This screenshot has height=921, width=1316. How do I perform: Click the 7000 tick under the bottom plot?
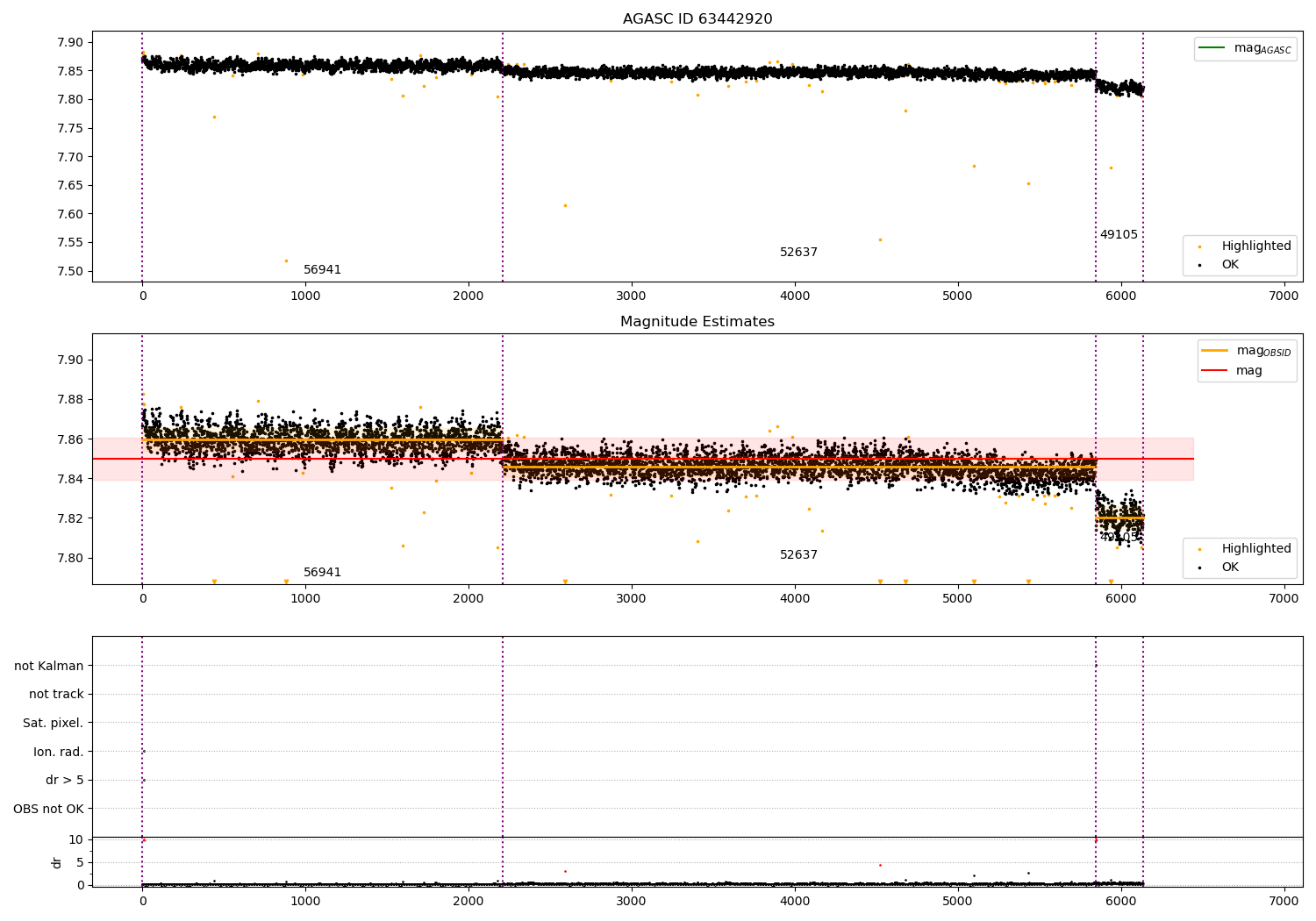[1284, 902]
